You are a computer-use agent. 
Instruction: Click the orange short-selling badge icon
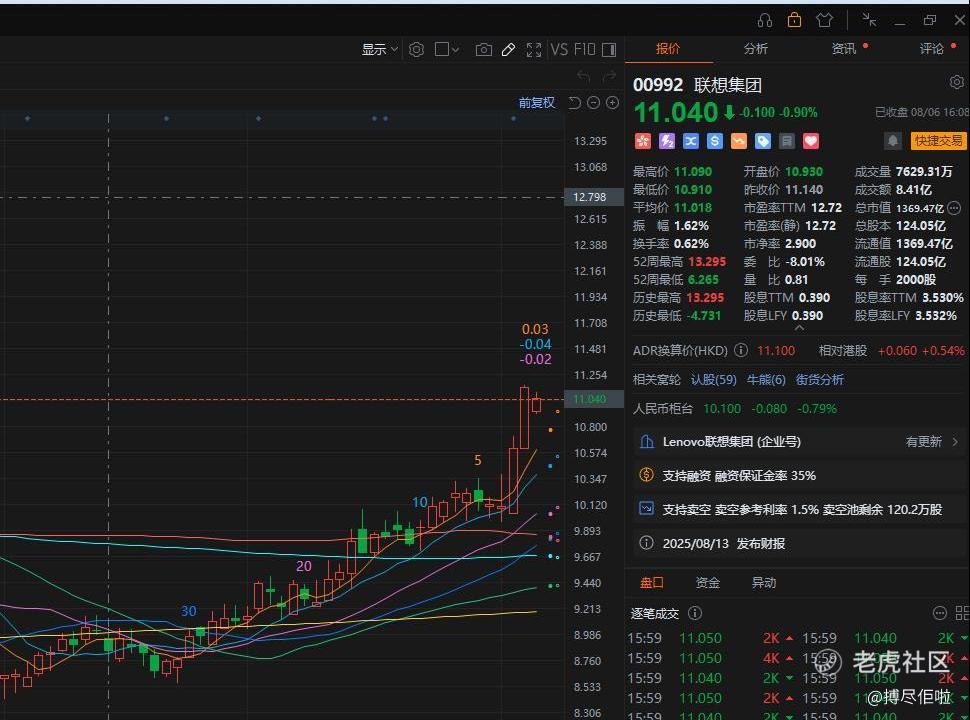pyautogui.click(x=739, y=142)
